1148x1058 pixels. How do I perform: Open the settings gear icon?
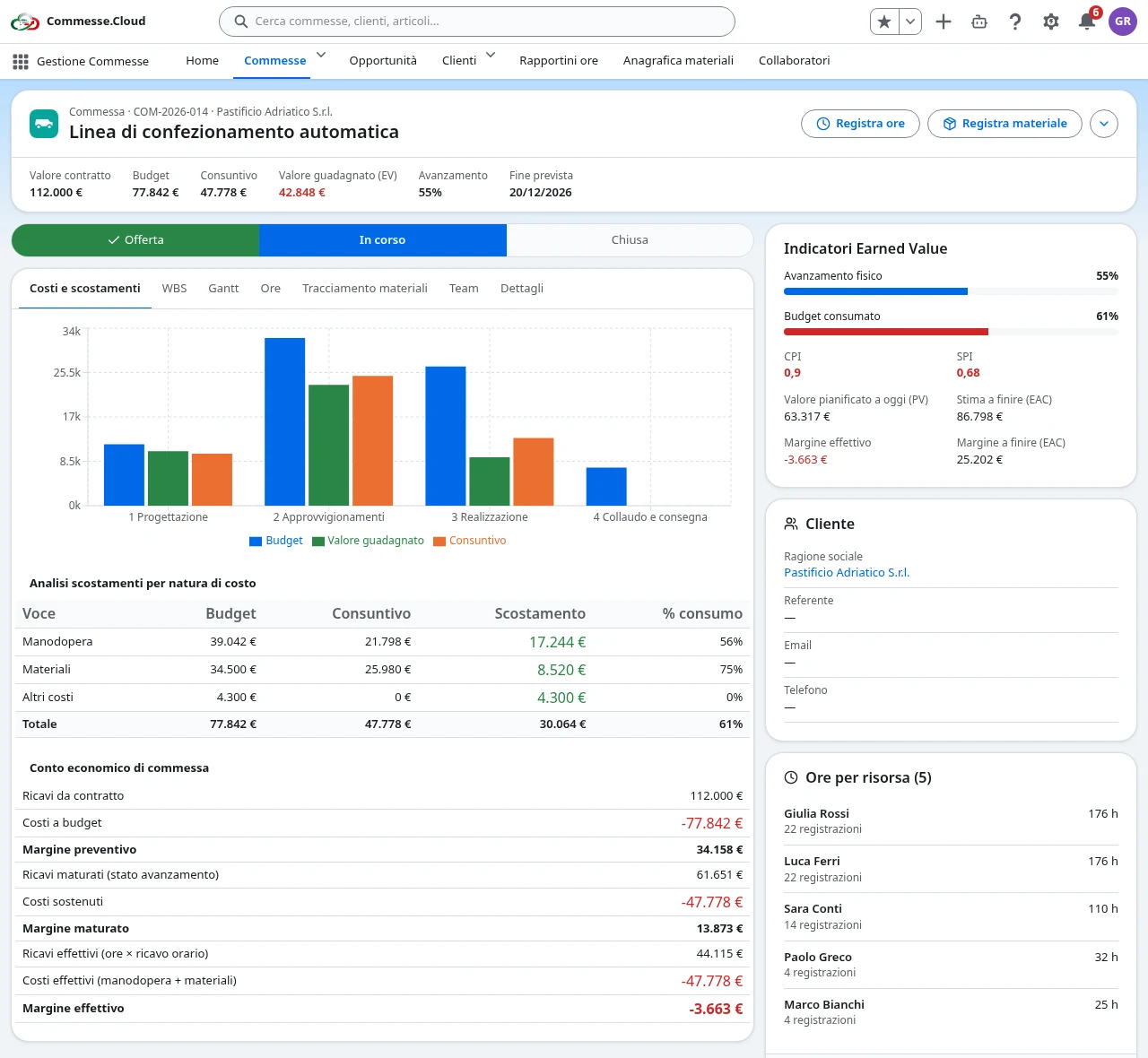coord(1051,22)
